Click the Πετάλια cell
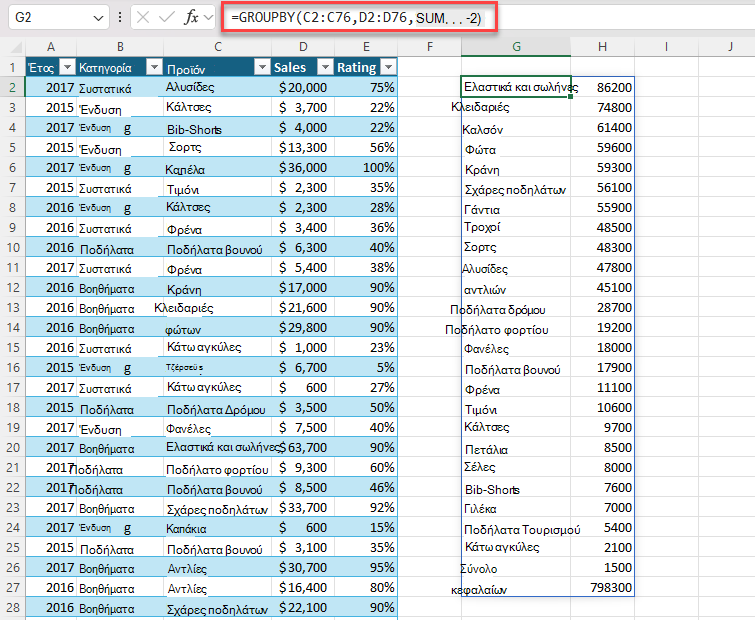This screenshot has height=620, width=755. coord(516,448)
